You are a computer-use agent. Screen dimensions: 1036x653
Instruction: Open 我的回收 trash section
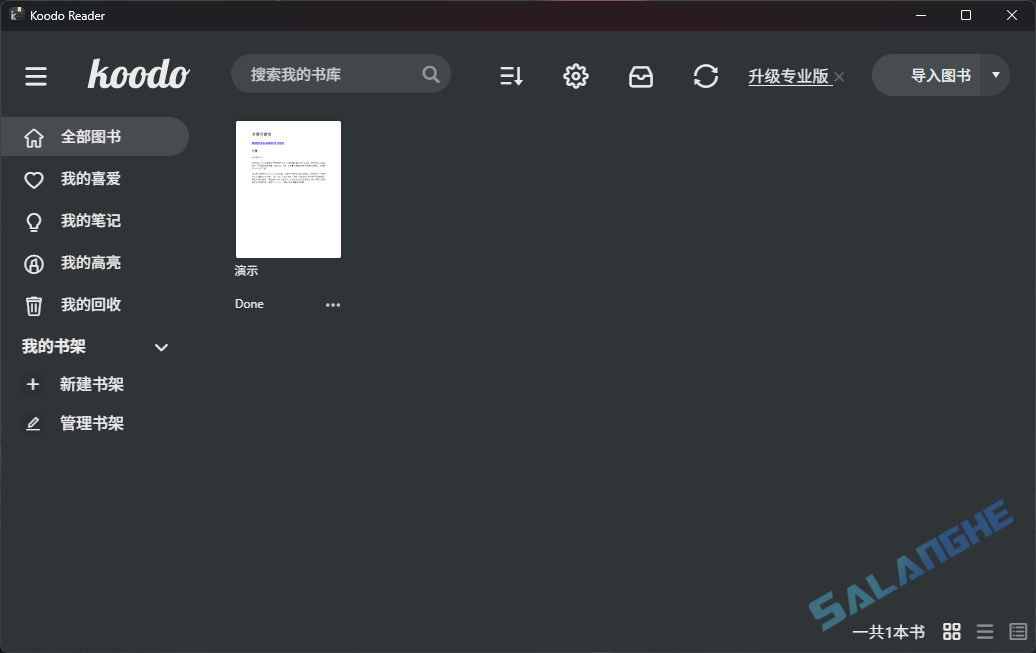tap(90, 304)
